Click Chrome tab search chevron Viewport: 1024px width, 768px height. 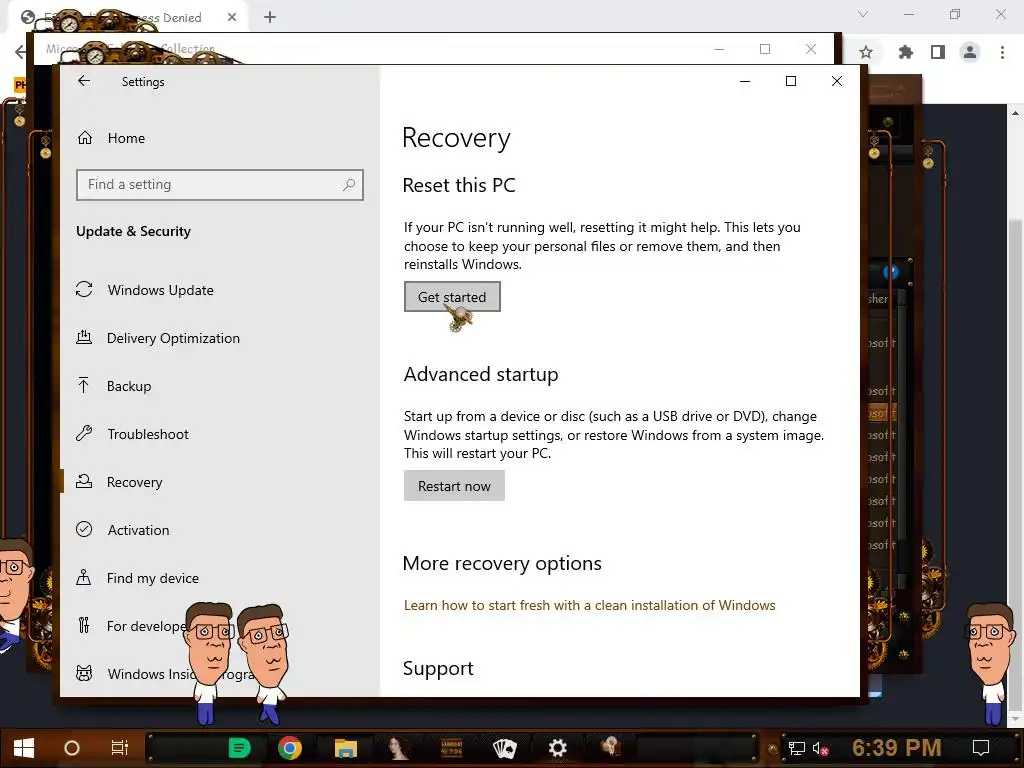tap(863, 14)
